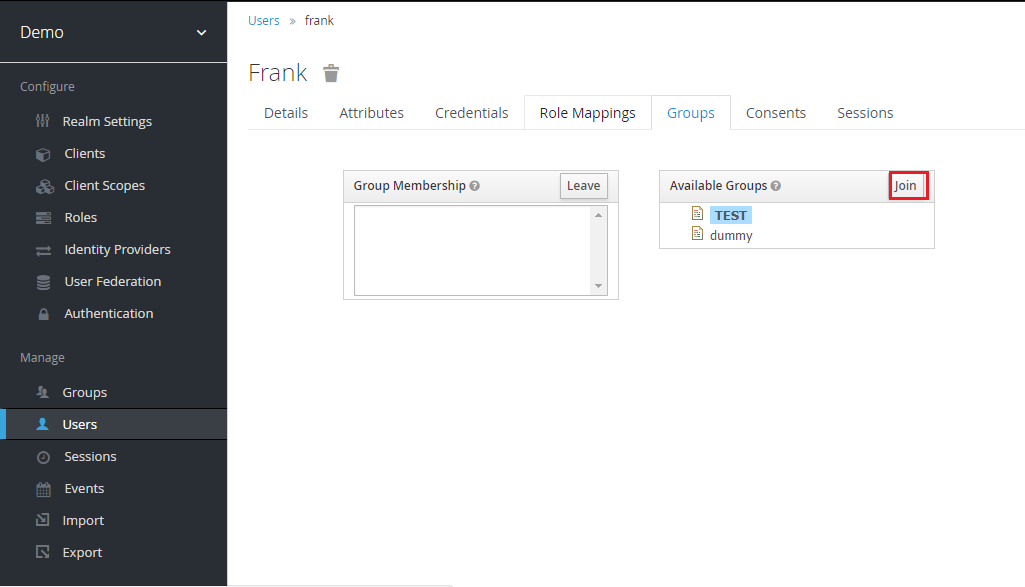Viewport: 1025px width, 587px height.
Task: Switch to the Details tab
Action: coord(286,113)
